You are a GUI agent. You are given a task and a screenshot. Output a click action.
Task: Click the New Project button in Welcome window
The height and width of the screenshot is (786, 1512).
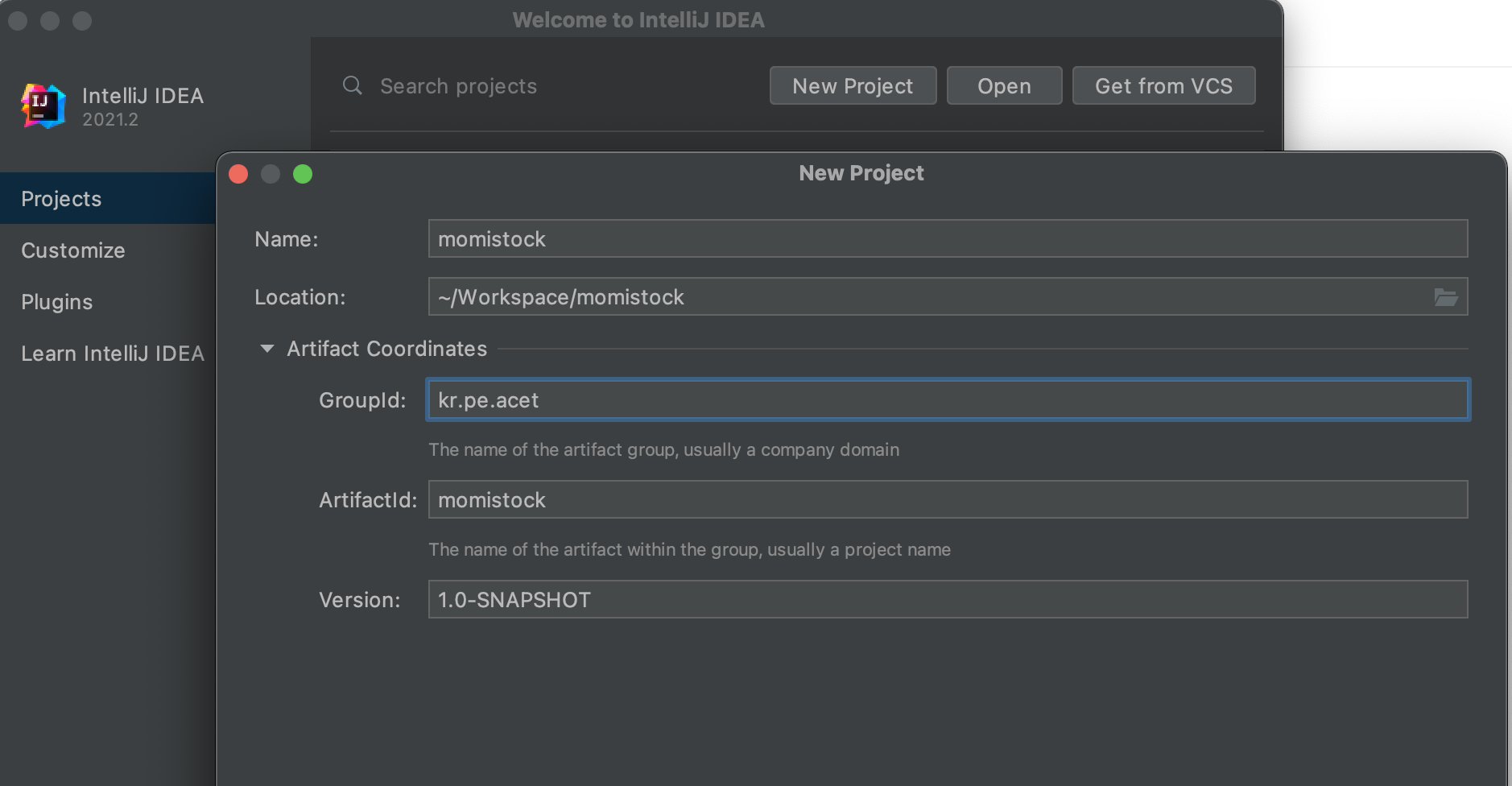(853, 85)
